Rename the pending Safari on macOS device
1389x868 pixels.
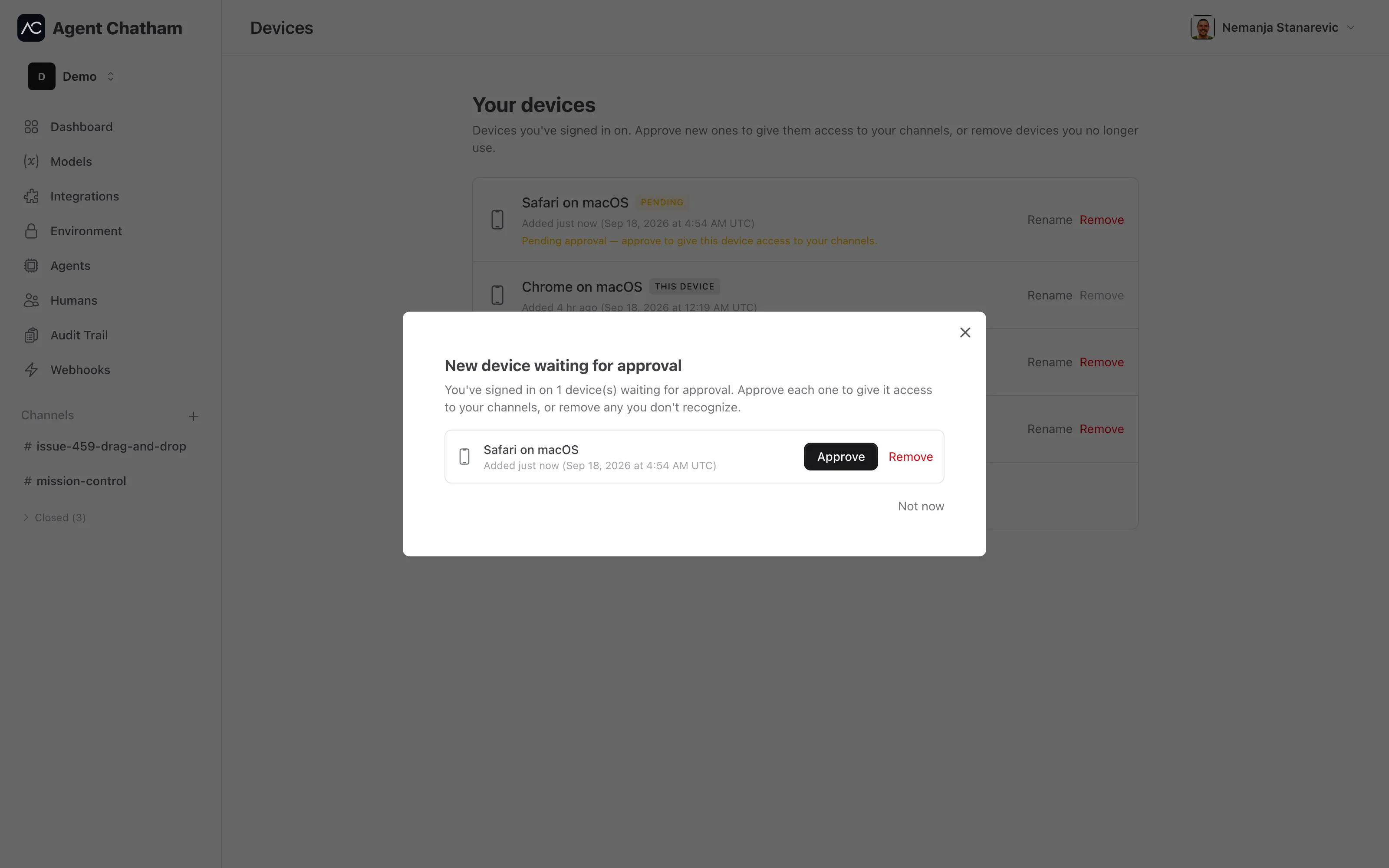(1049, 220)
